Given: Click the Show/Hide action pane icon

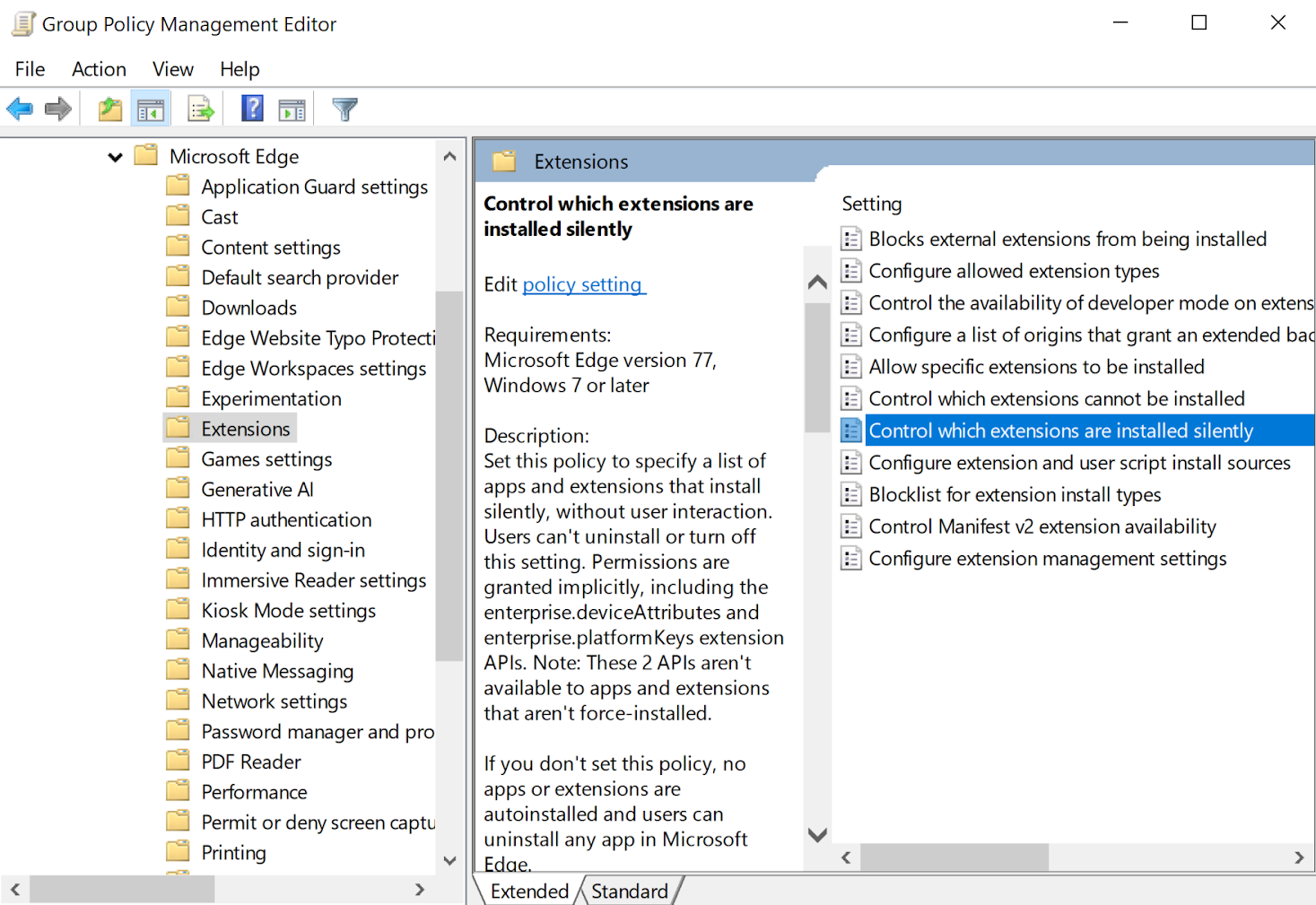Looking at the screenshot, I should pos(292,108).
